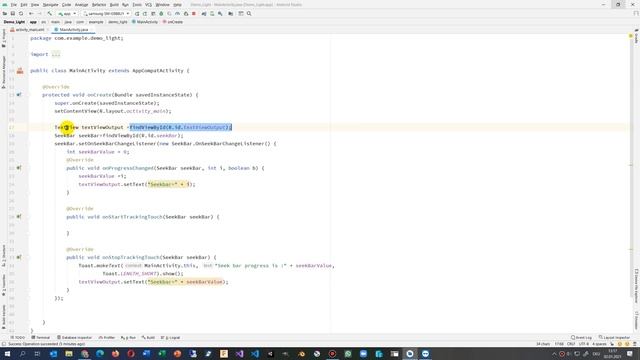
Task: Open WhatsApp from the taskbar
Action: (348, 354)
